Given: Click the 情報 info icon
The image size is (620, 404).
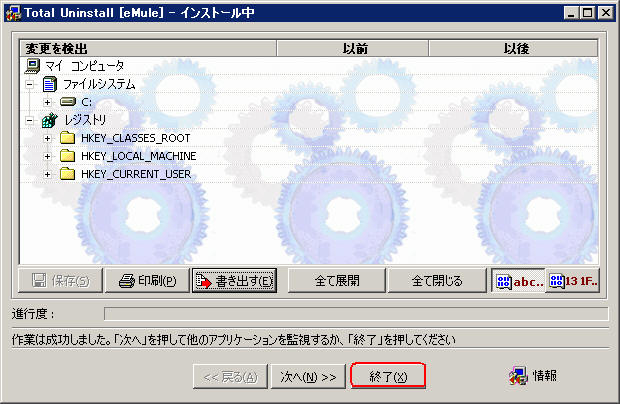Looking at the screenshot, I should [x=518, y=376].
